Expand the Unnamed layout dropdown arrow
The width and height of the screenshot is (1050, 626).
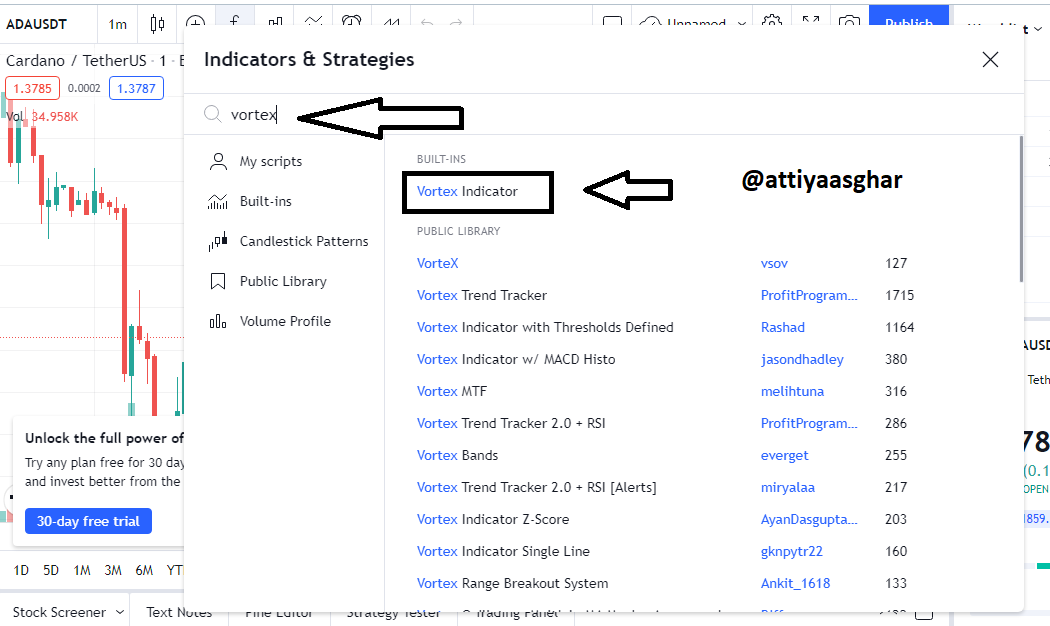pyautogui.click(x=742, y=24)
